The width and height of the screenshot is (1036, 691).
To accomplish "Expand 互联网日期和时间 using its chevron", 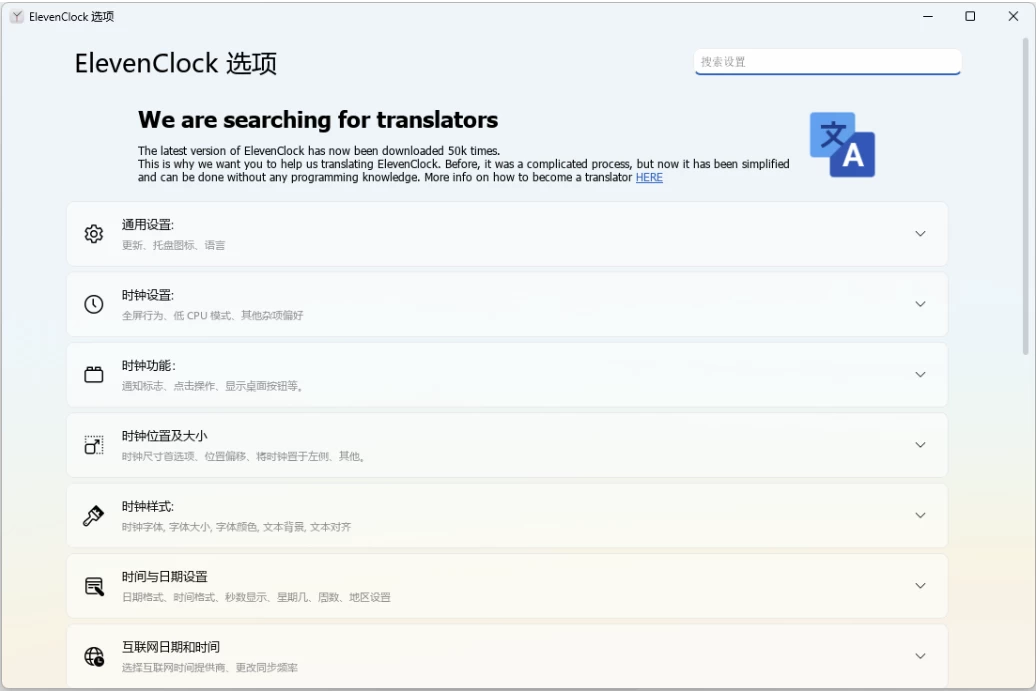I will tap(920, 657).
